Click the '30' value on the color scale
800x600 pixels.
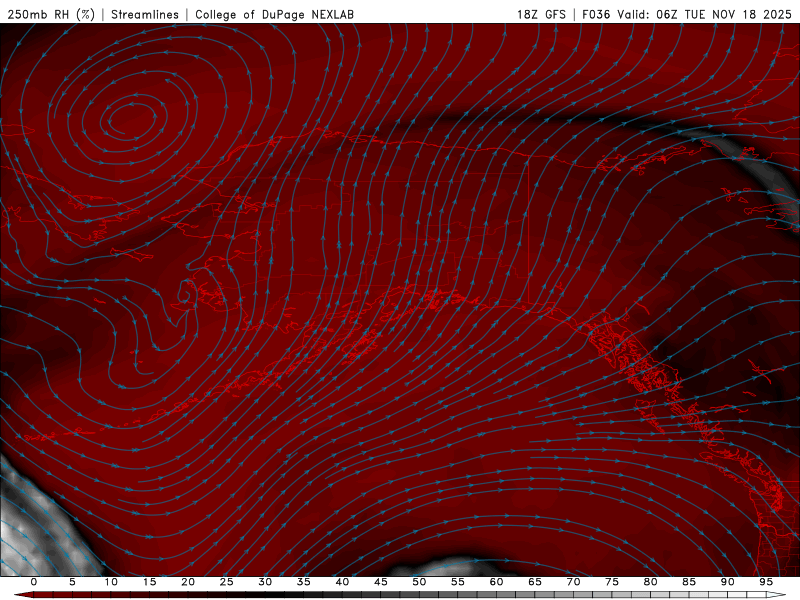(265, 582)
